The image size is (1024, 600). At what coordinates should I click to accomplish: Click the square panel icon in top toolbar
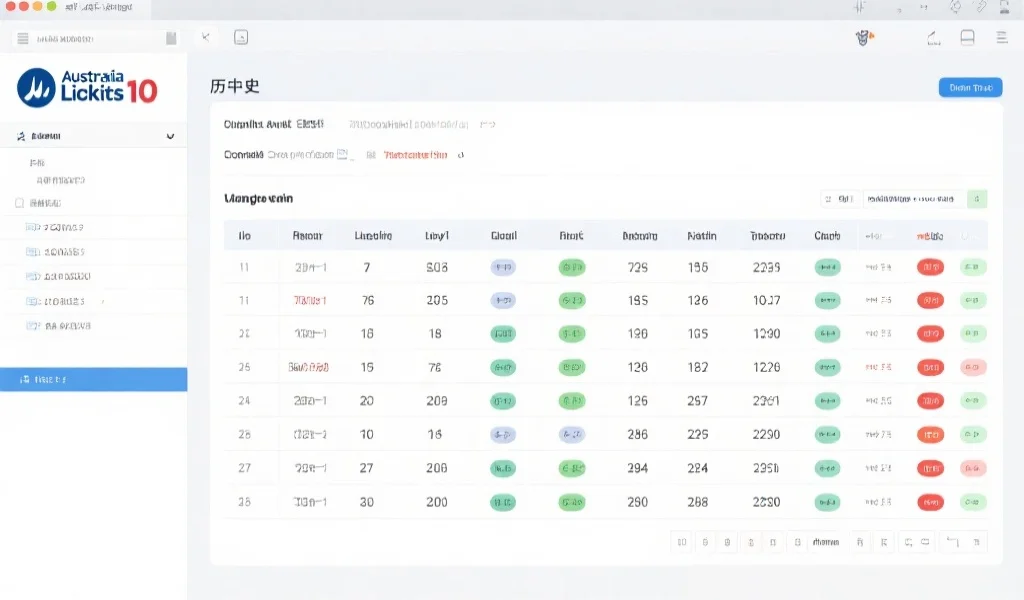tap(241, 38)
